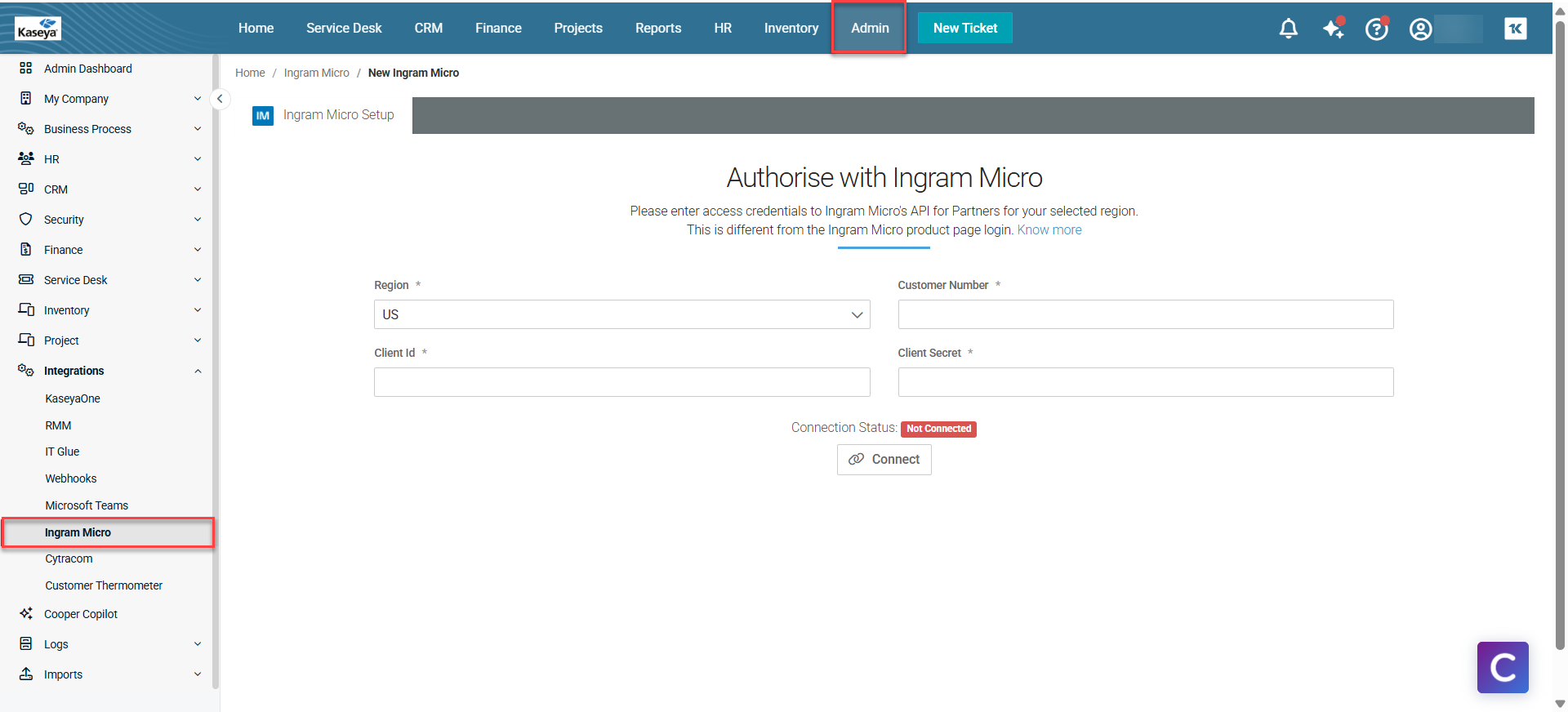Focus the Customer Number input field

coord(1145,314)
